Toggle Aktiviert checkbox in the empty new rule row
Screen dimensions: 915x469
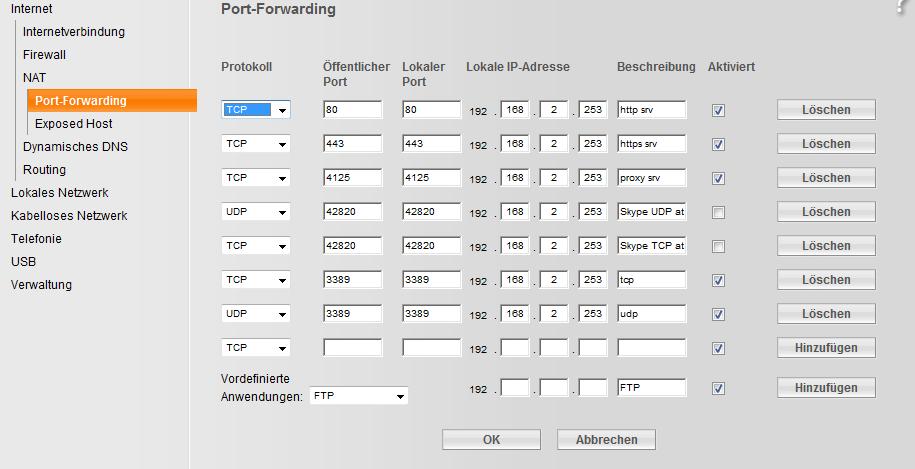point(718,348)
